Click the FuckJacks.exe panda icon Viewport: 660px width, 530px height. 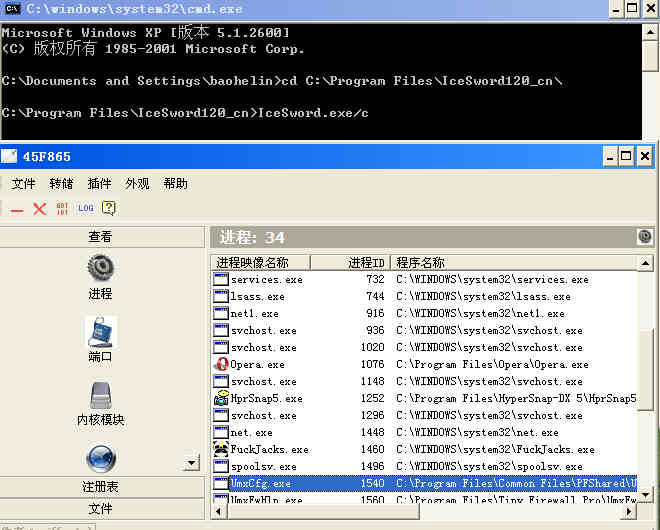pyautogui.click(x=221, y=449)
